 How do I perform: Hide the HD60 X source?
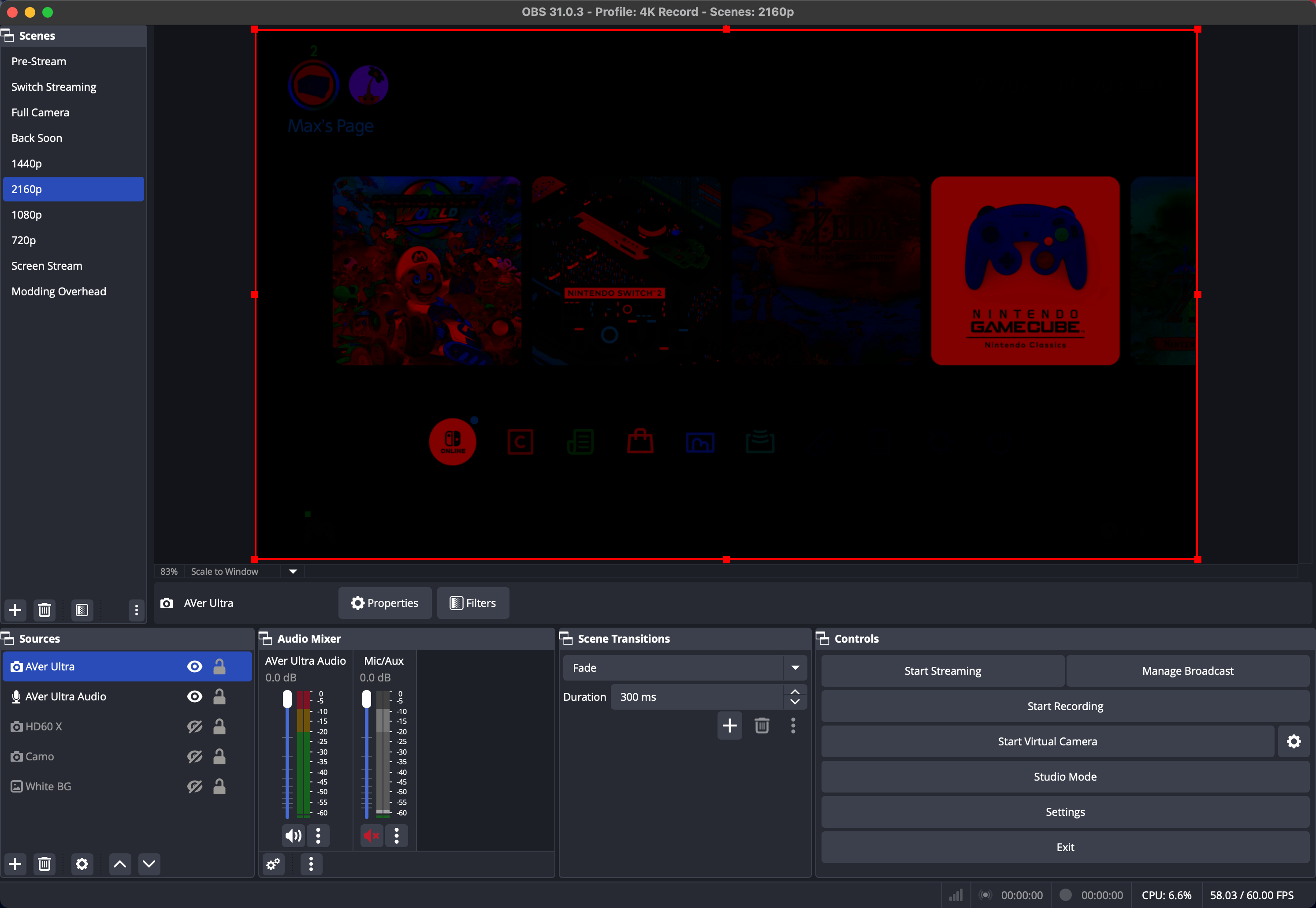tap(195, 726)
